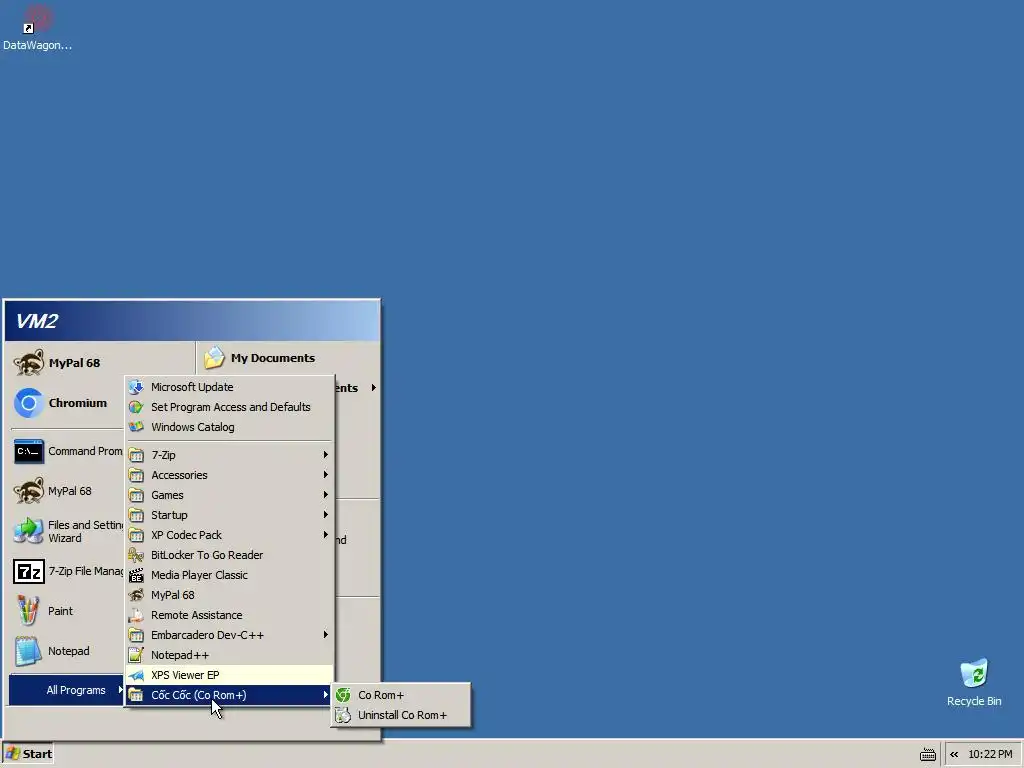Click the green Co Rom+ browser icon
This screenshot has height=768, width=1024.
[343, 696]
